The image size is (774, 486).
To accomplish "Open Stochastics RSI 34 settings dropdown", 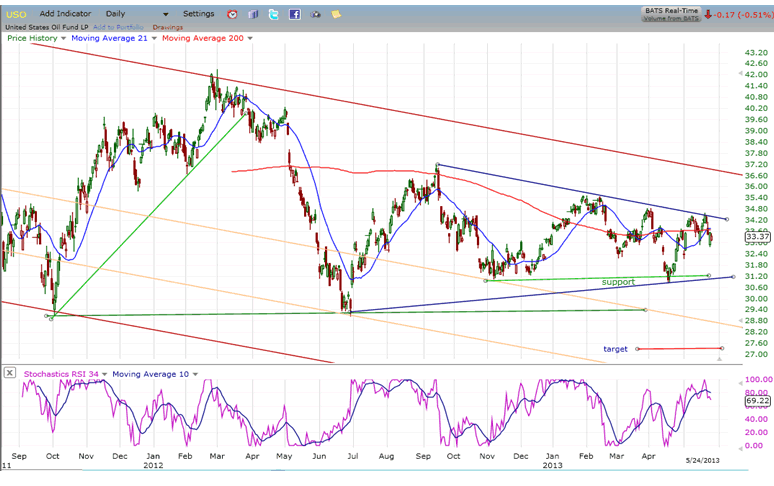I will click(102, 374).
